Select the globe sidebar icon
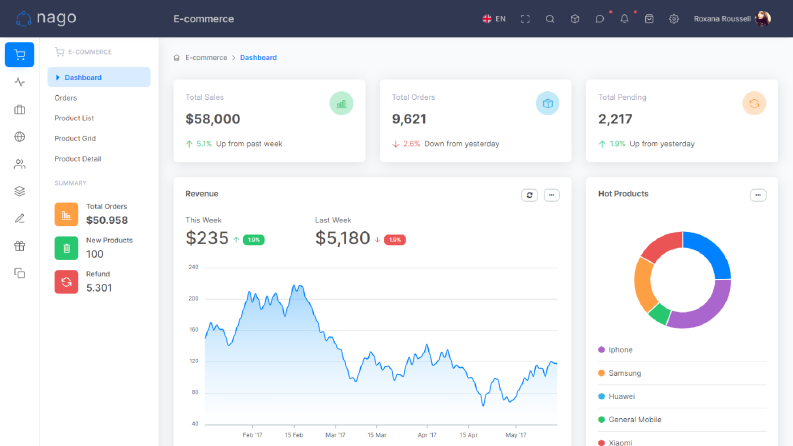The height and width of the screenshot is (446, 793). click(20, 137)
